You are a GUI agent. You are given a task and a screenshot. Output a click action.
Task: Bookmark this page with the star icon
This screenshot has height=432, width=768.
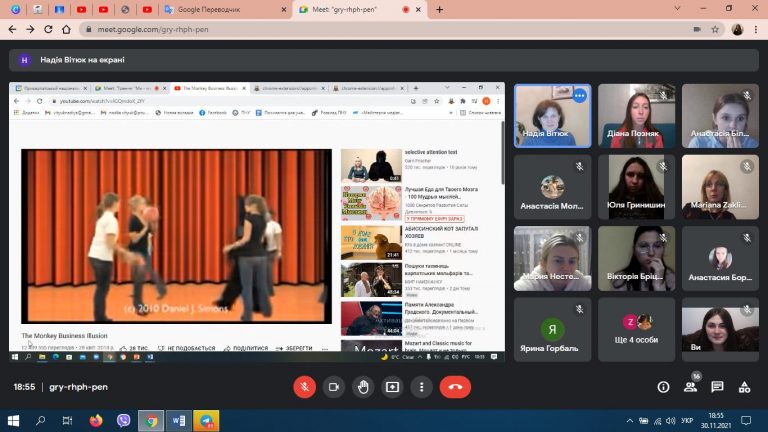click(x=715, y=29)
